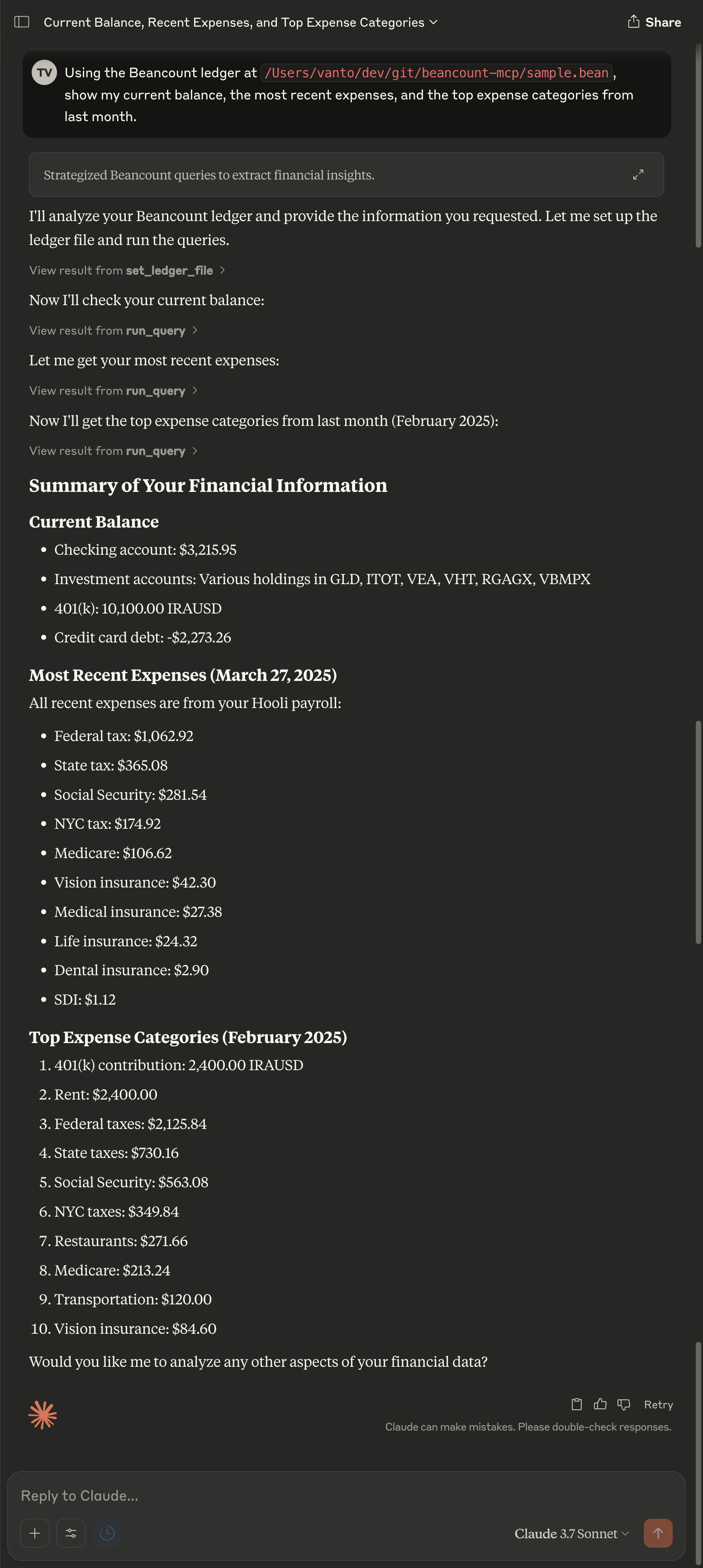Expand the thinking block fullscreen
The height and width of the screenshot is (1568, 703).
[x=638, y=175]
